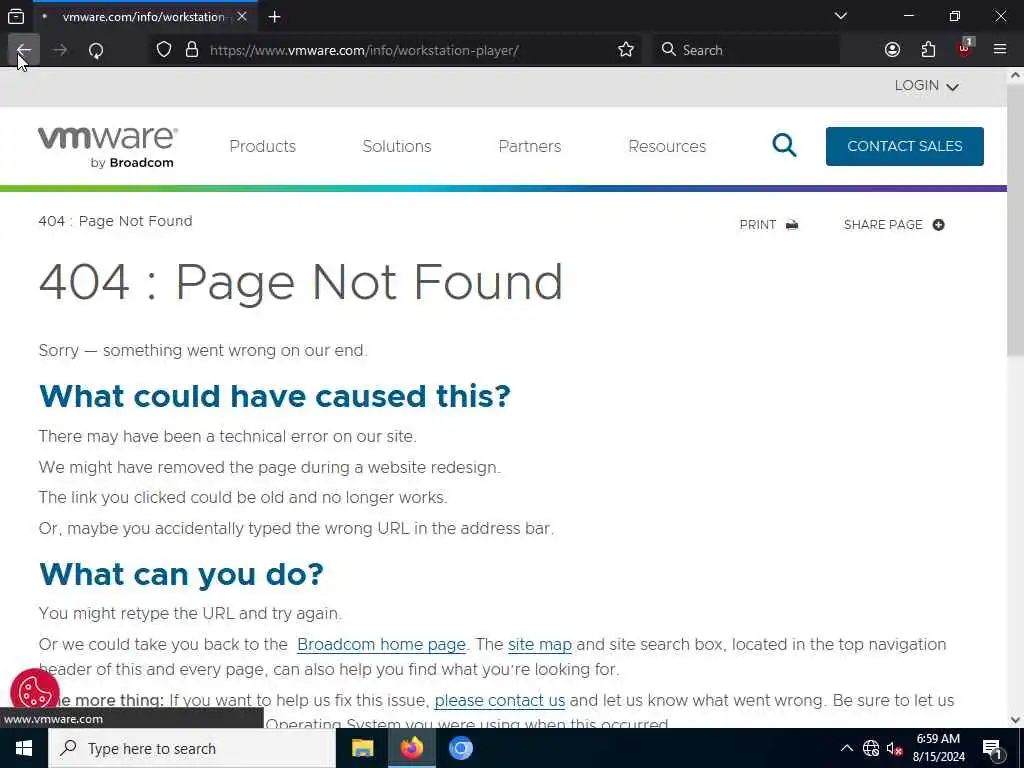Click the Type here to search box

click(192, 748)
